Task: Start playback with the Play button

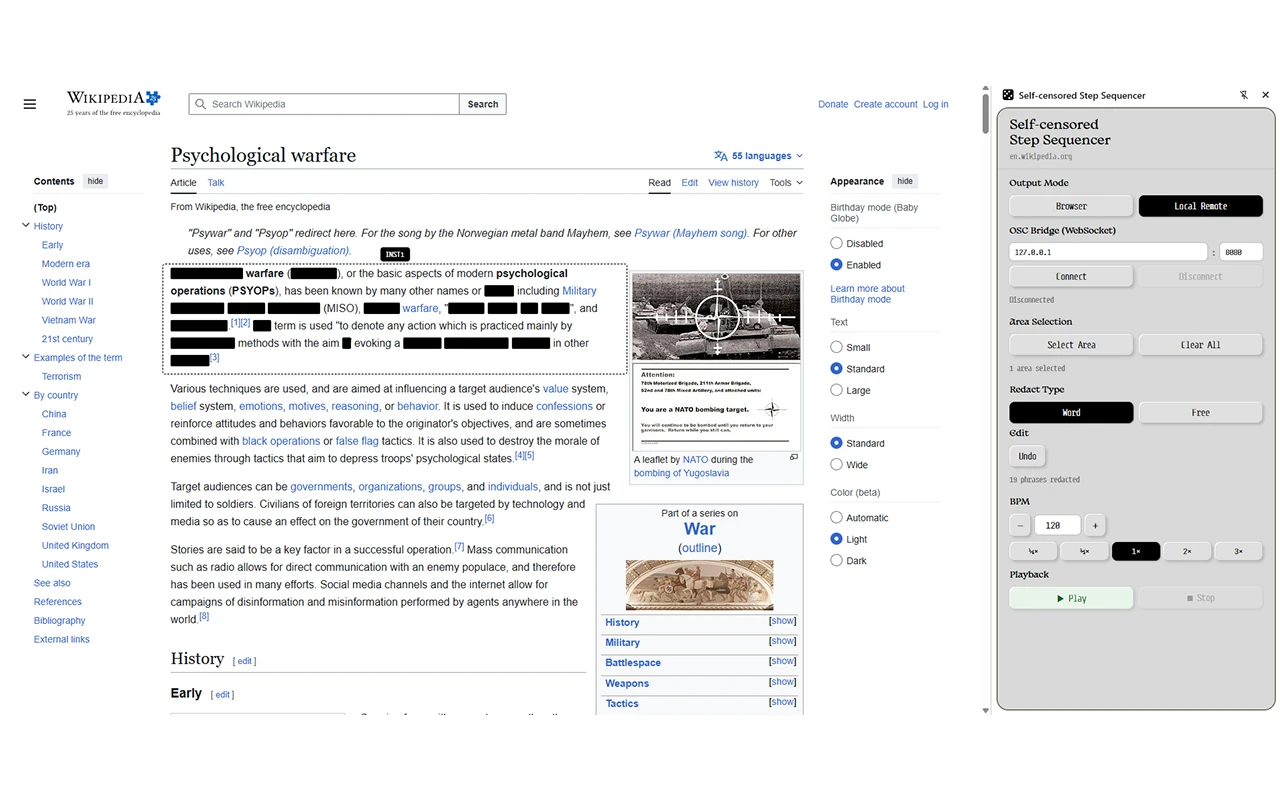Action: 1071,598
